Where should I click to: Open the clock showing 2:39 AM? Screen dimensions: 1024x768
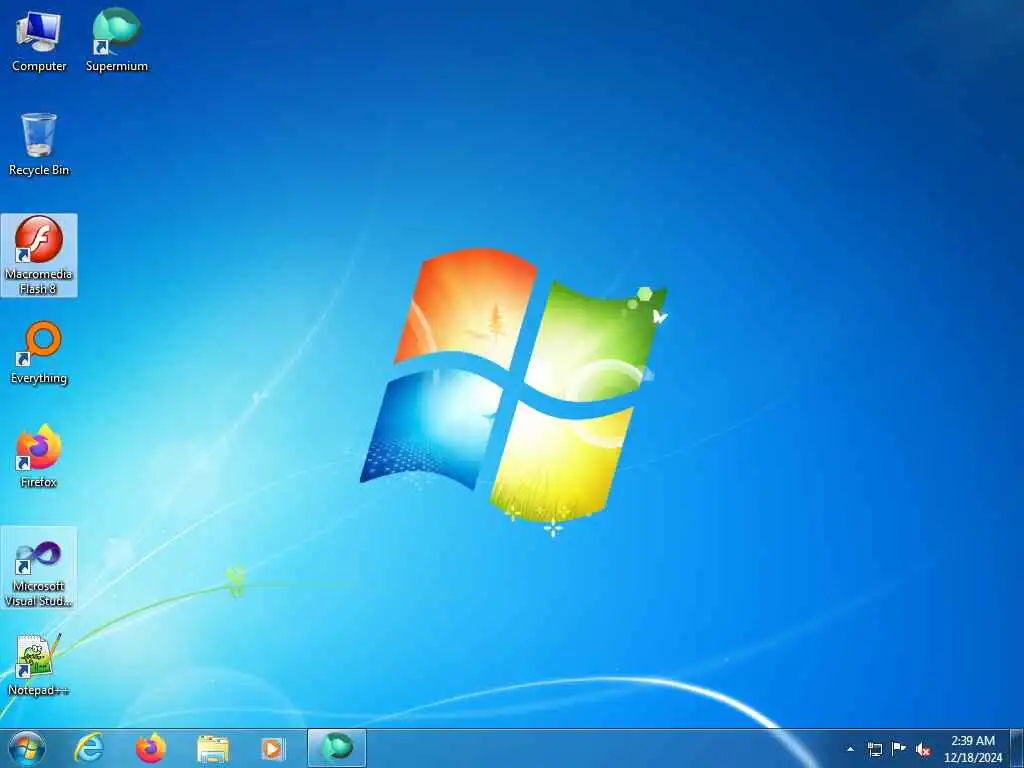click(973, 749)
